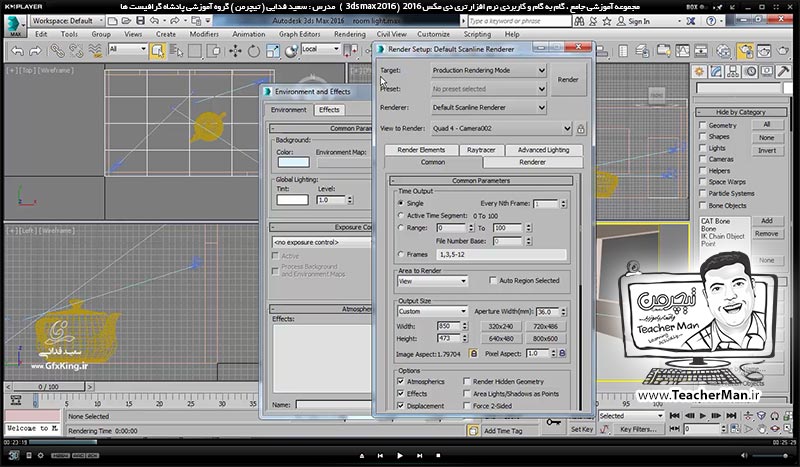Click the Invert button in Hide by Category
This screenshot has height=467, width=800.
[x=767, y=151]
